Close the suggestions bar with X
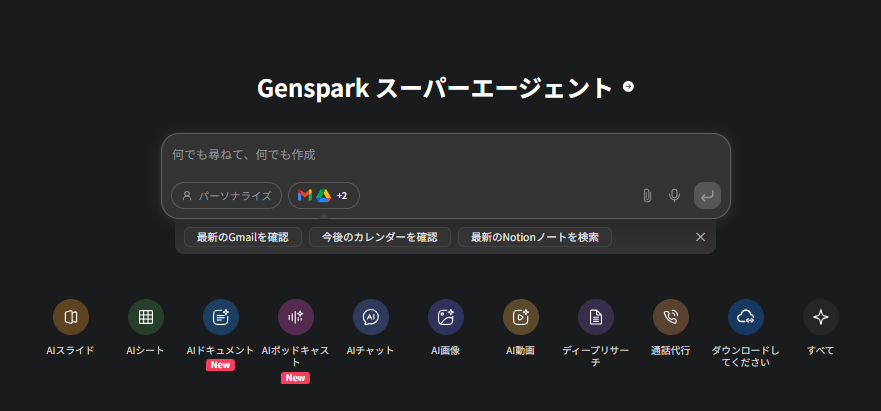The image size is (881, 411). 701,237
